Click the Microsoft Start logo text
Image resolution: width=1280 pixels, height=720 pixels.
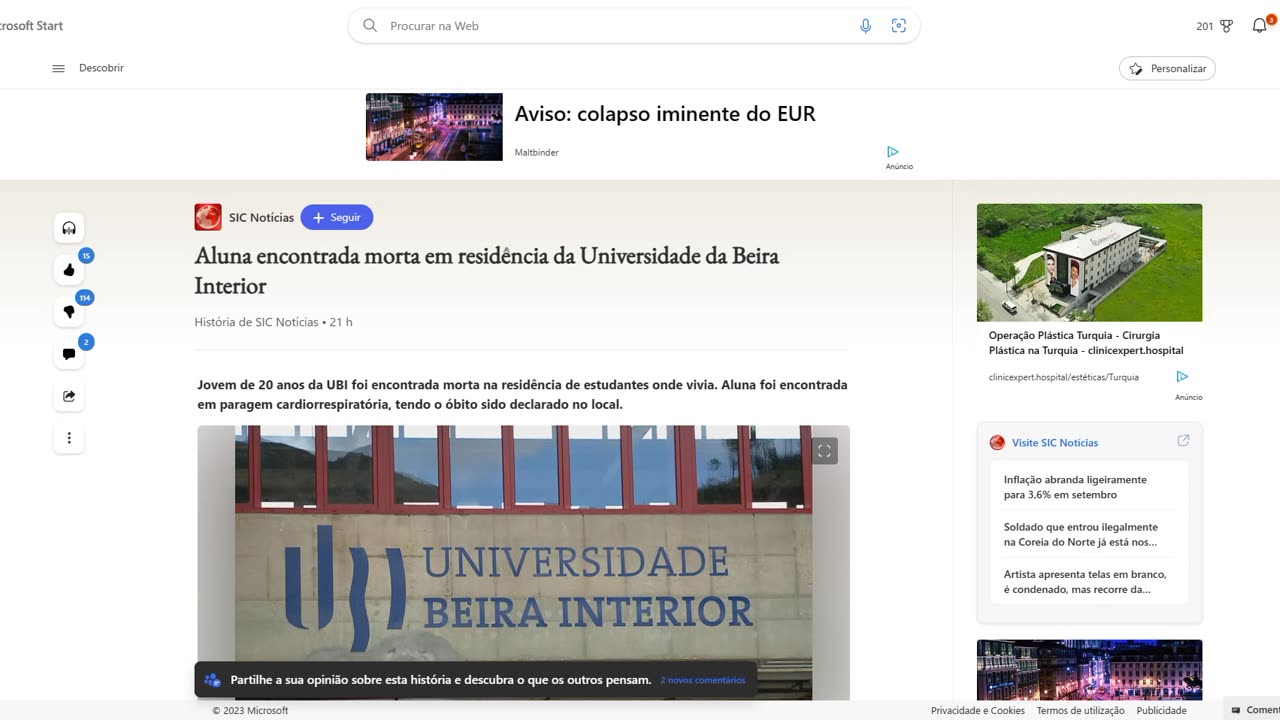pos(30,26)
